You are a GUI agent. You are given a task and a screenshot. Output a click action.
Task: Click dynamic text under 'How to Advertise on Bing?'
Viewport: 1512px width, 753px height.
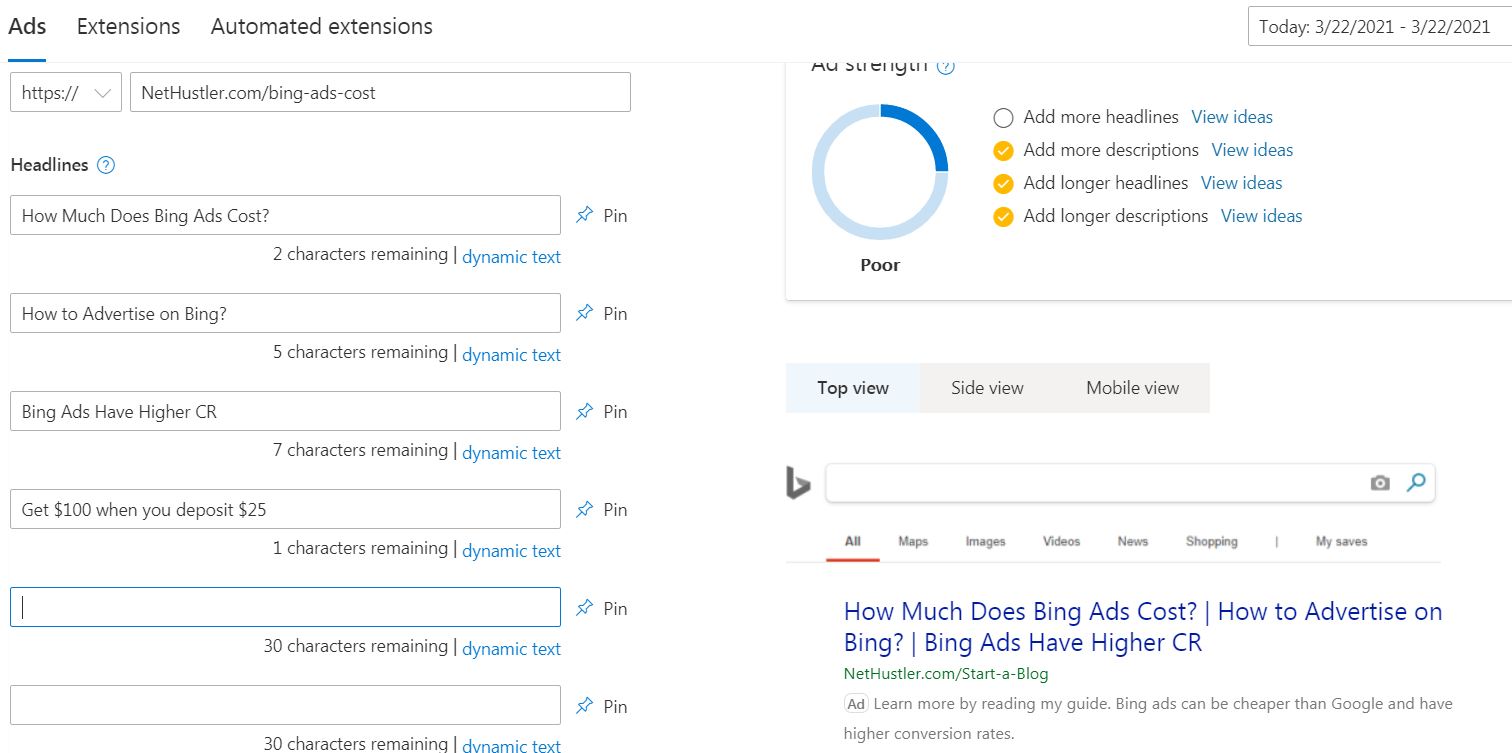(x=511, y=355)
